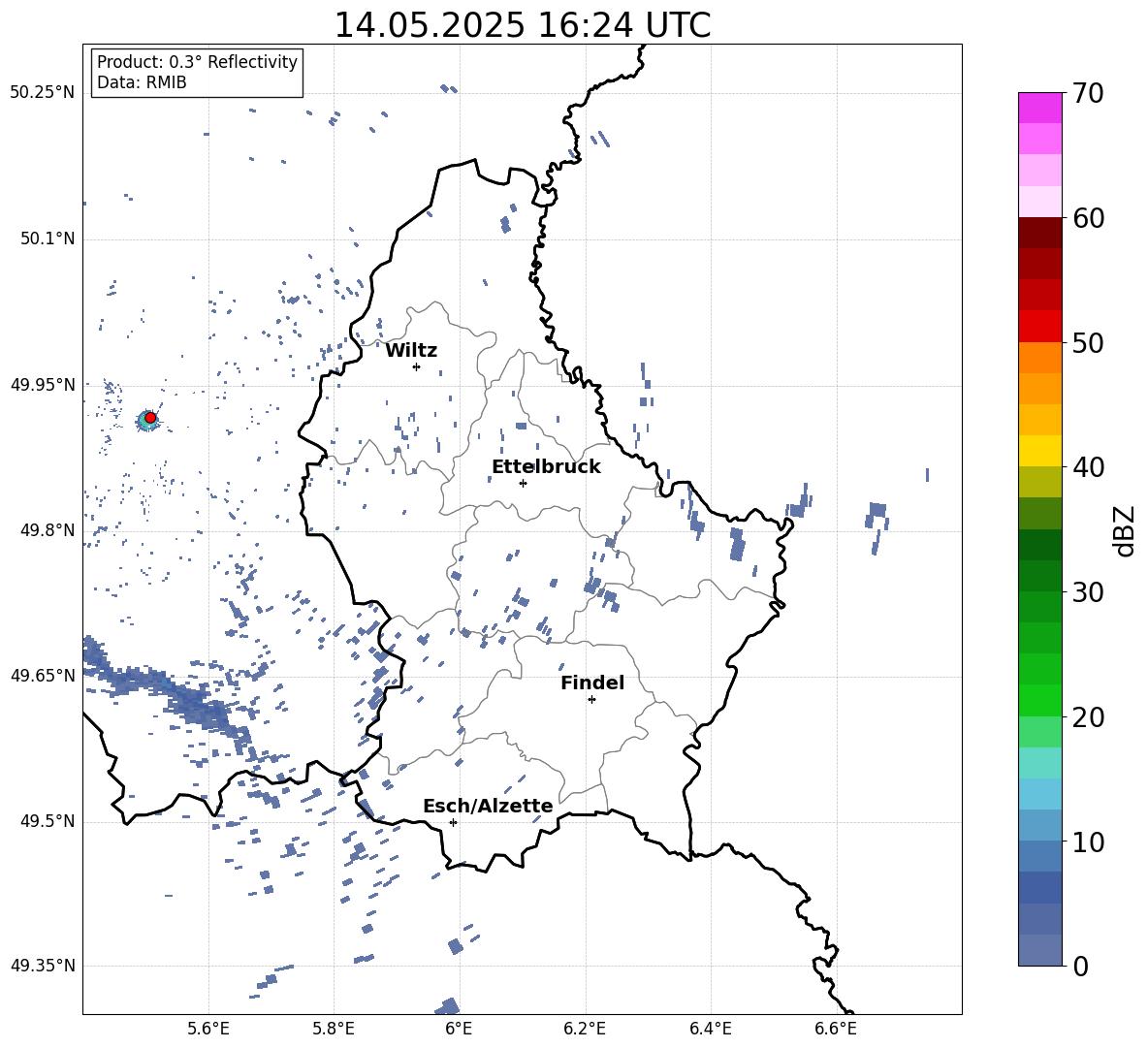Click the magenta top colorbar segment

[x=1039, y=108]
